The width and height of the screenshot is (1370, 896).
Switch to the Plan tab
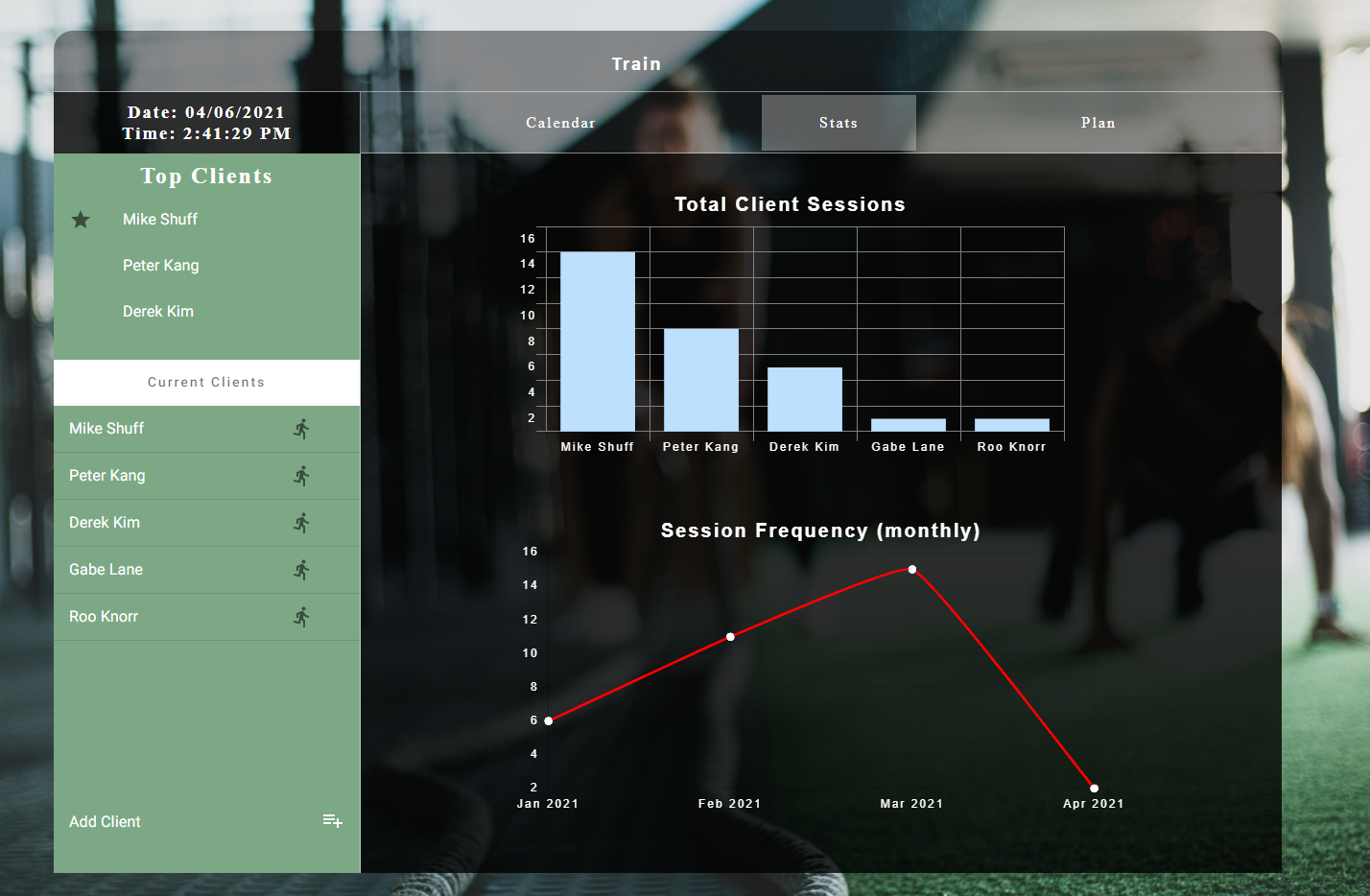(x=1098, y=123)
